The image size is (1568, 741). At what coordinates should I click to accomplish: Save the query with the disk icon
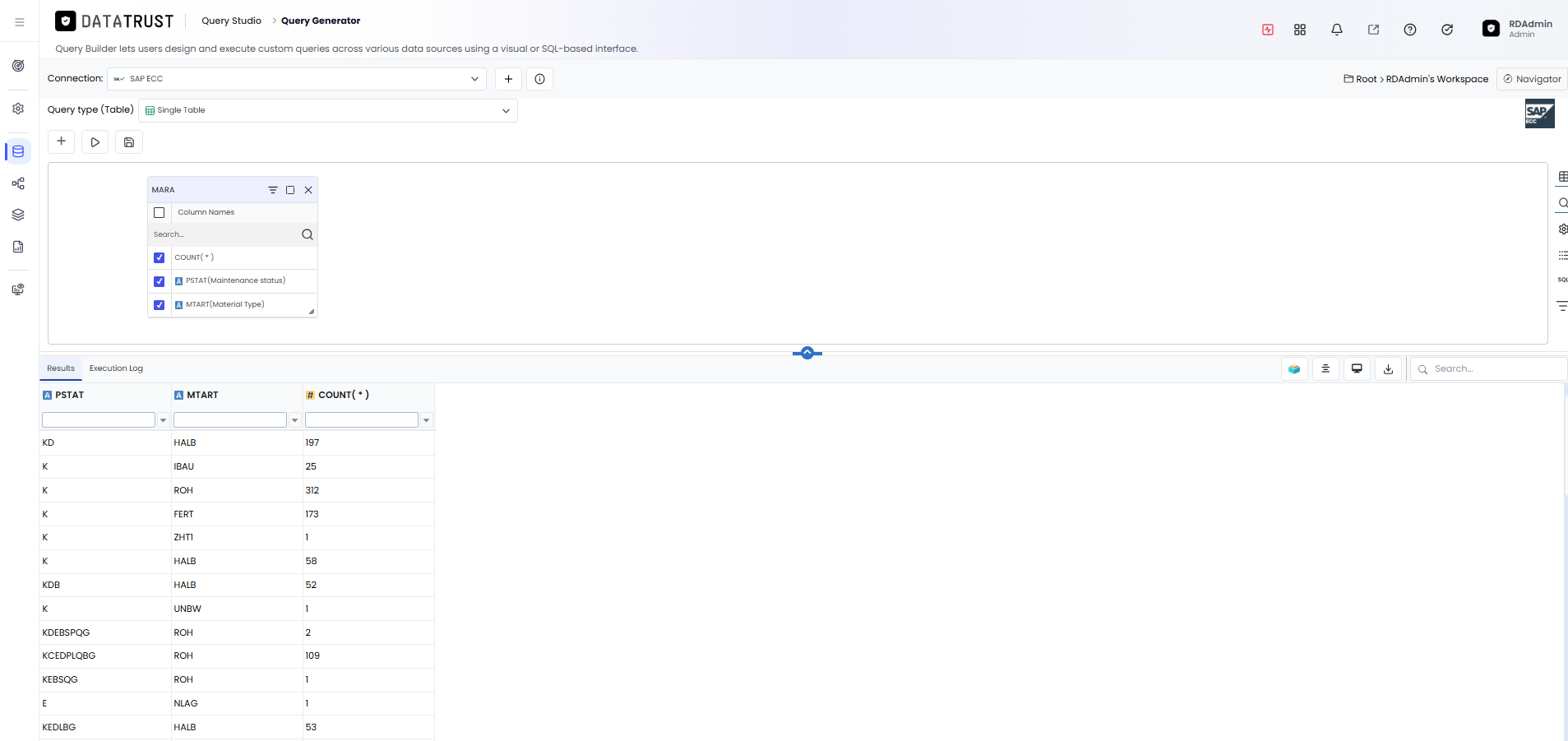click(129, 142)
